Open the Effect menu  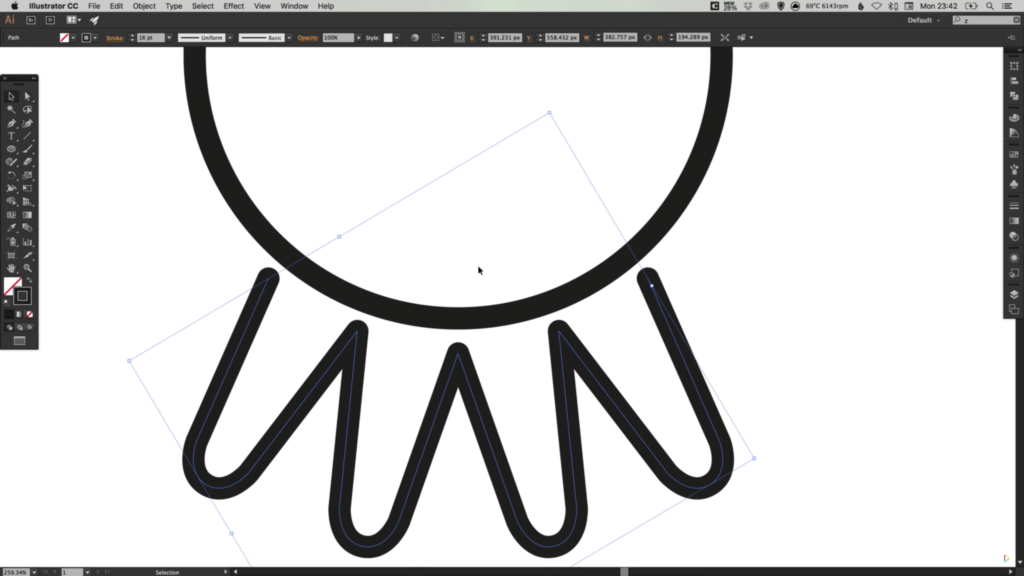(x=233, y=6)
